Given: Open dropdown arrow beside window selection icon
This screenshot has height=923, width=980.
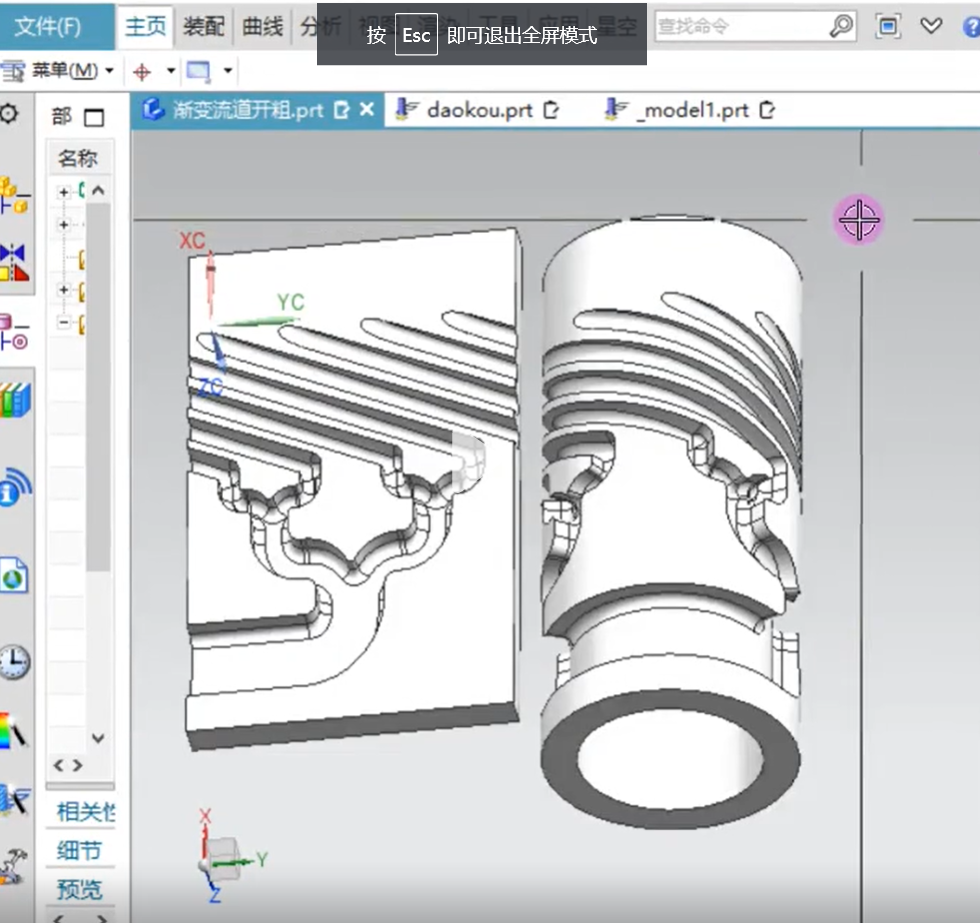Looking at the screenshot, I should coord(228,71).
